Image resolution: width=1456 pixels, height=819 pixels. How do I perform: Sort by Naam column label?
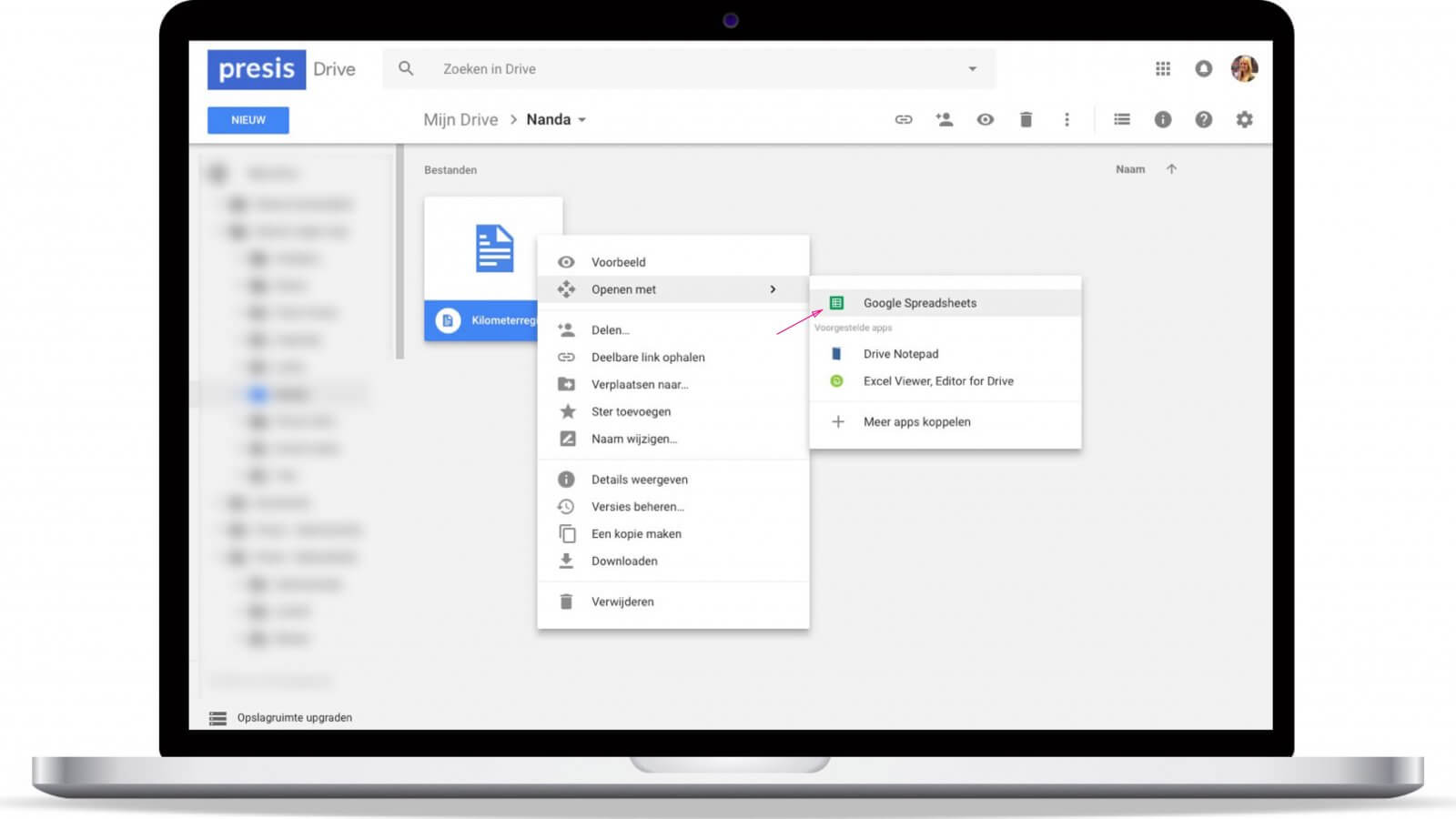tap(1130, 169)
